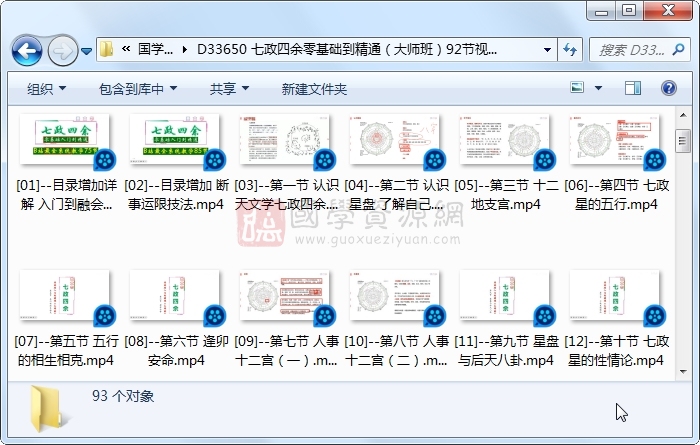Click the magnifier search icon

[678, 50]
